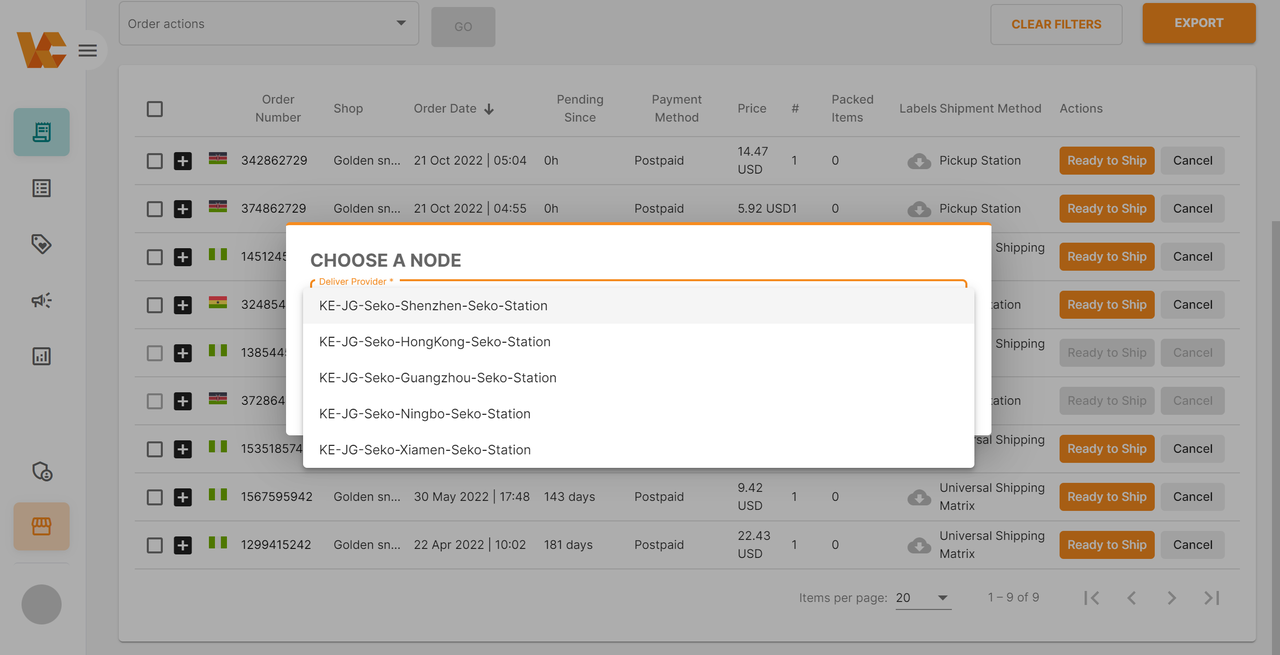Download label for order 1567595942
1280x655 pixels.
(919, 497)
